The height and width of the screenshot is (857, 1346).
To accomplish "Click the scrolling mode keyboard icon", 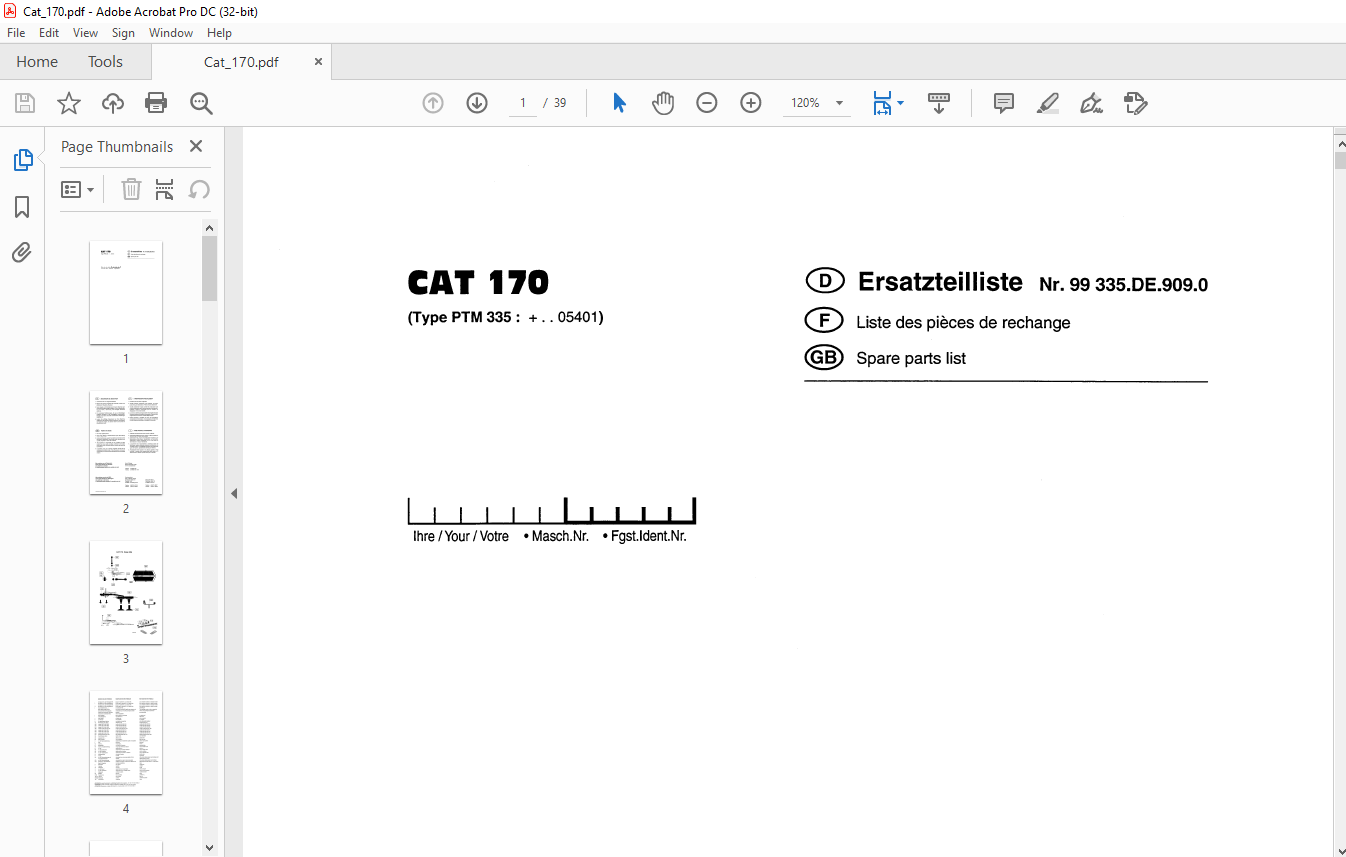I will [939, 103].
